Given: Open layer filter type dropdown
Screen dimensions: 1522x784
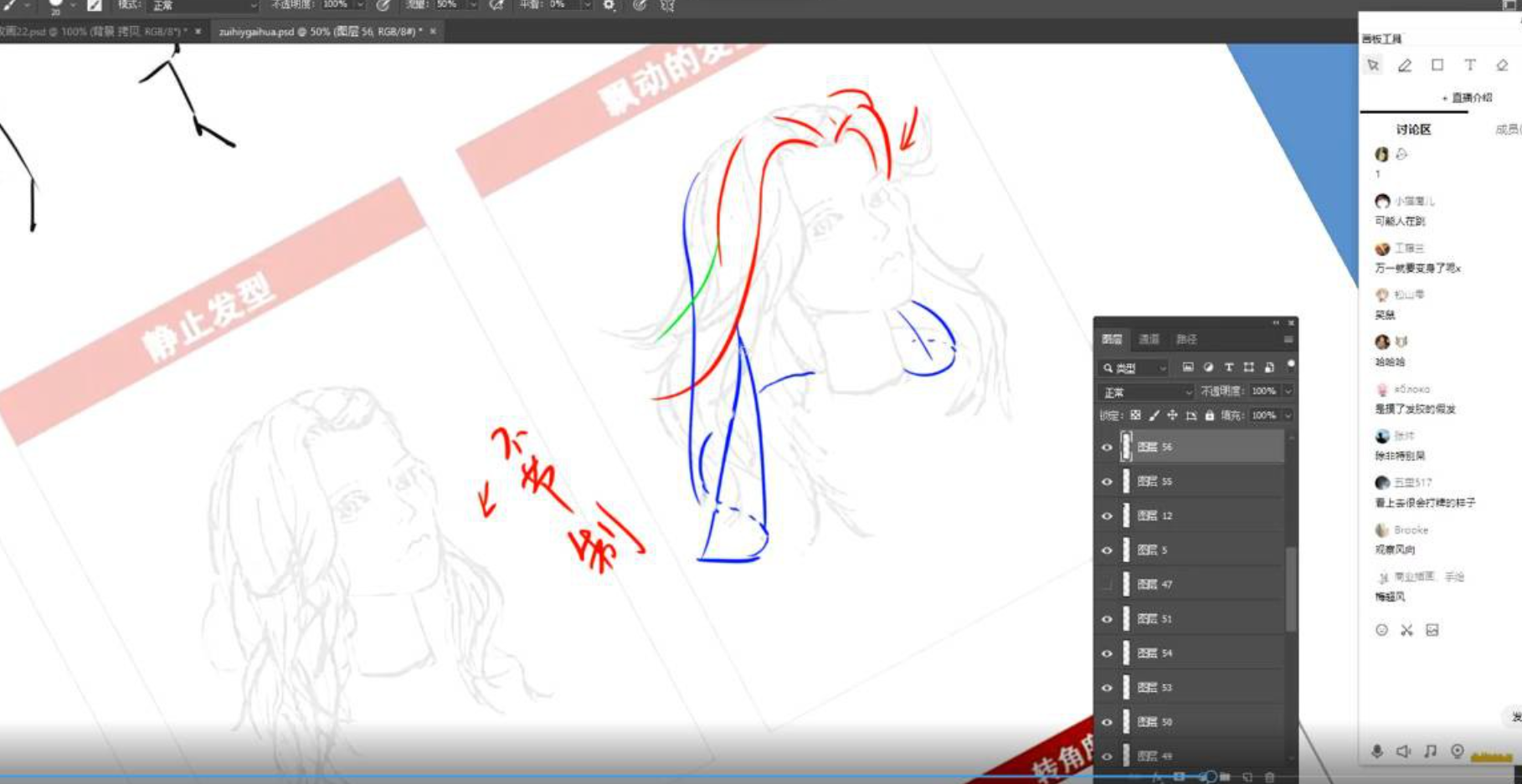Looking at the screenshot, I should click(1134, 367).
